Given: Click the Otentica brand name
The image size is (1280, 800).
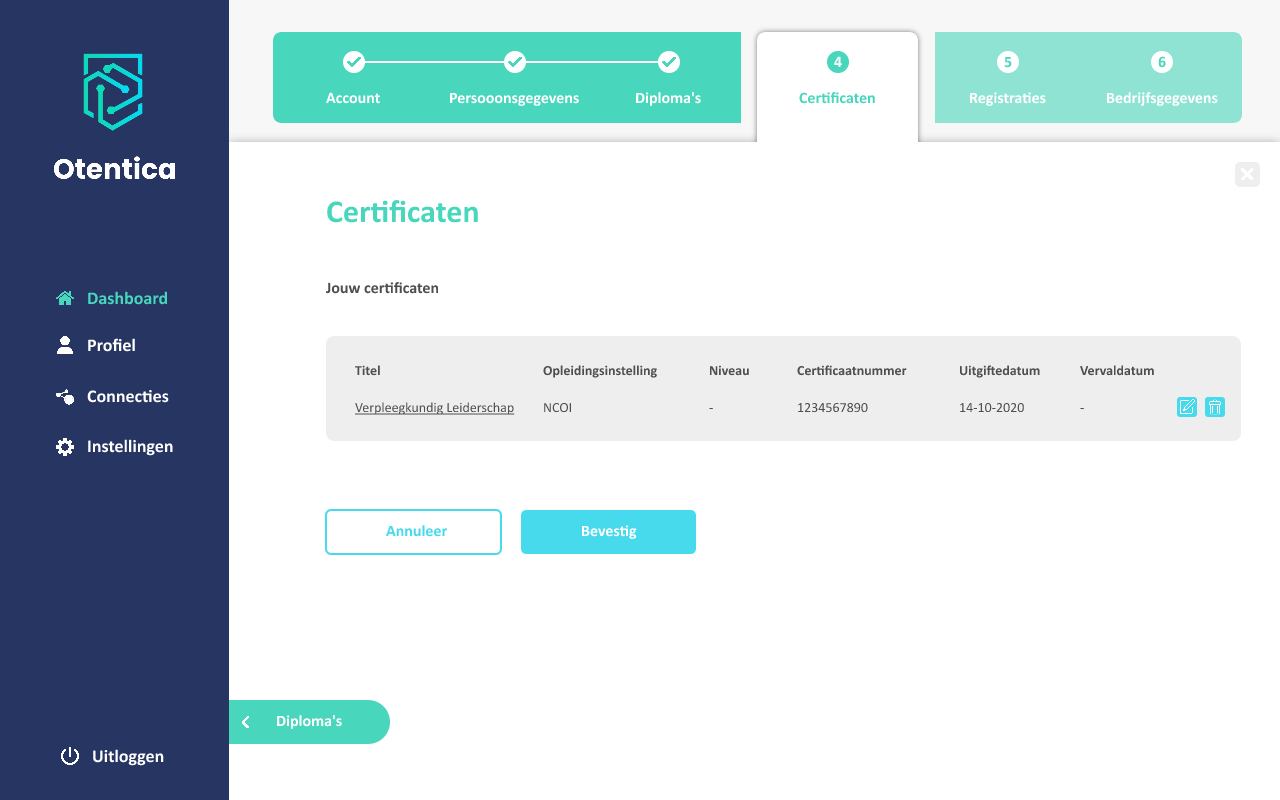Looking at the screenshot, I should [114, 169].
